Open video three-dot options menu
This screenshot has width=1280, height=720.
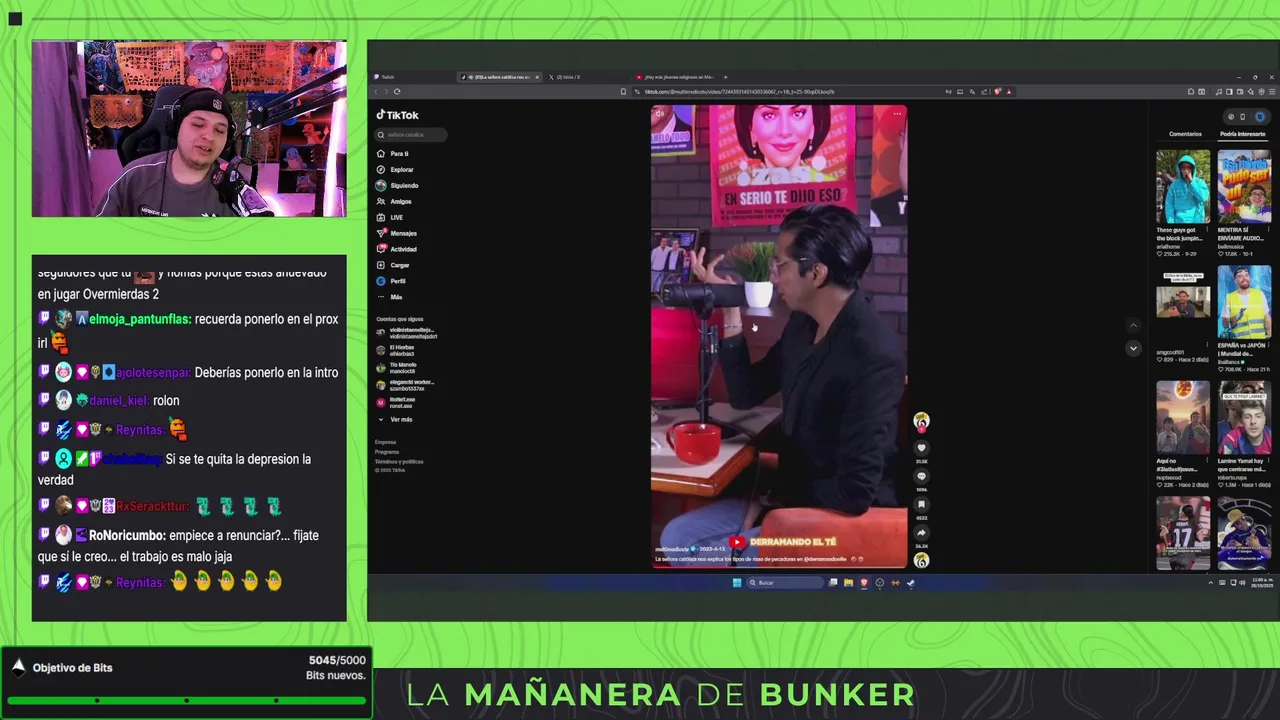tap(897, 114)
